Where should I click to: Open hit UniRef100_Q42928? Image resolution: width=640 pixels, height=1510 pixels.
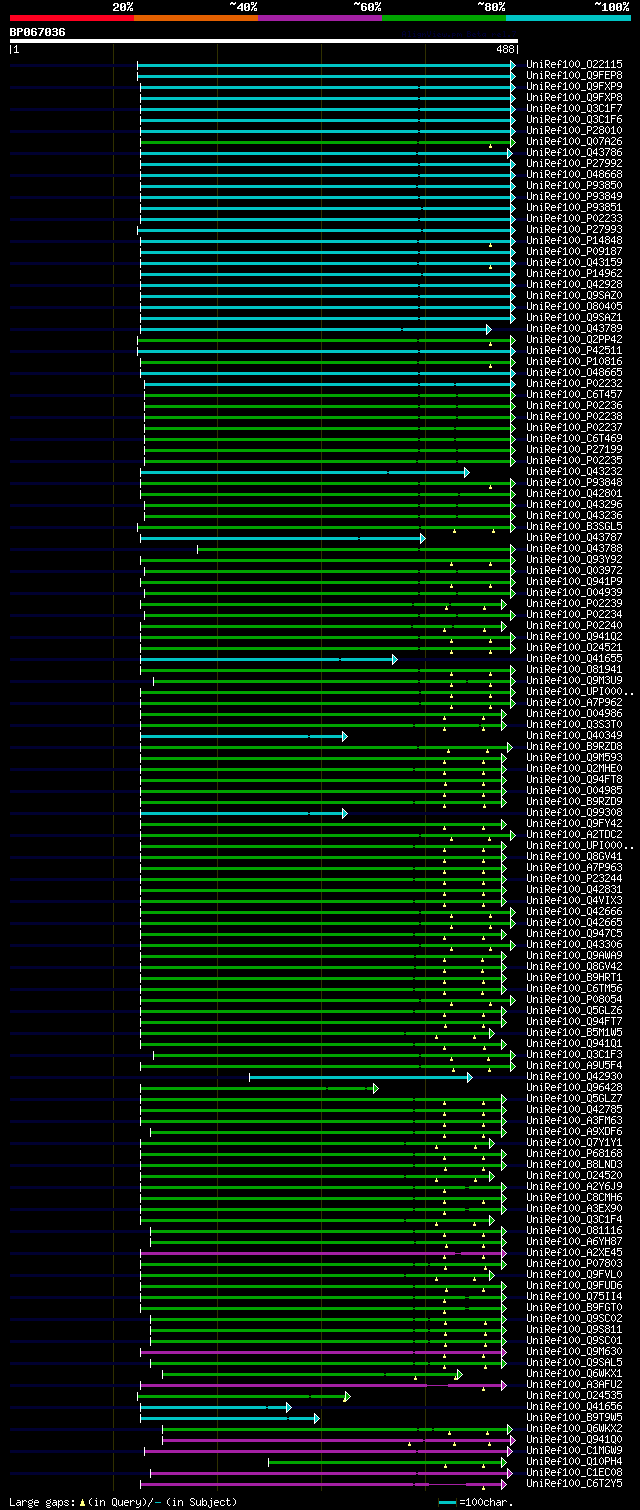point(574,284)
